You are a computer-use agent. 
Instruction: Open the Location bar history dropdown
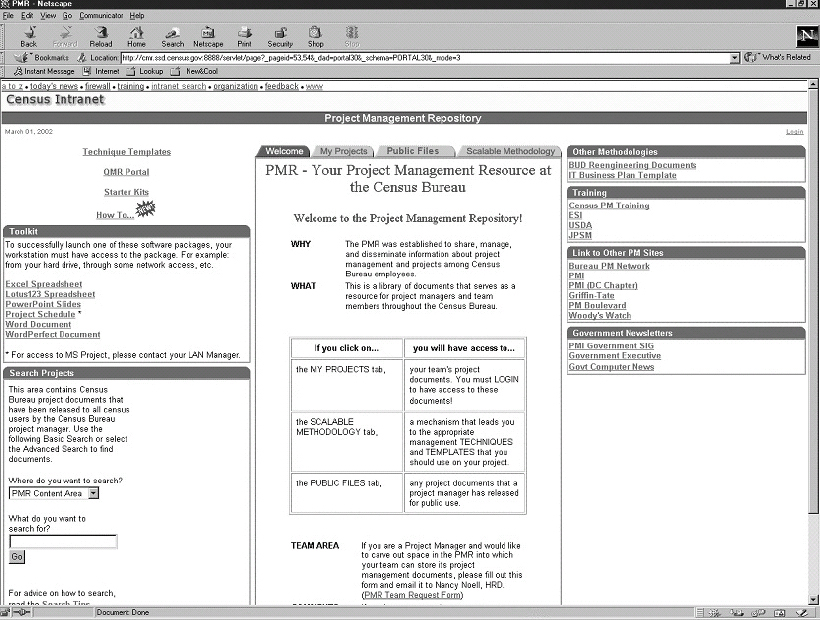click(734, 57)
